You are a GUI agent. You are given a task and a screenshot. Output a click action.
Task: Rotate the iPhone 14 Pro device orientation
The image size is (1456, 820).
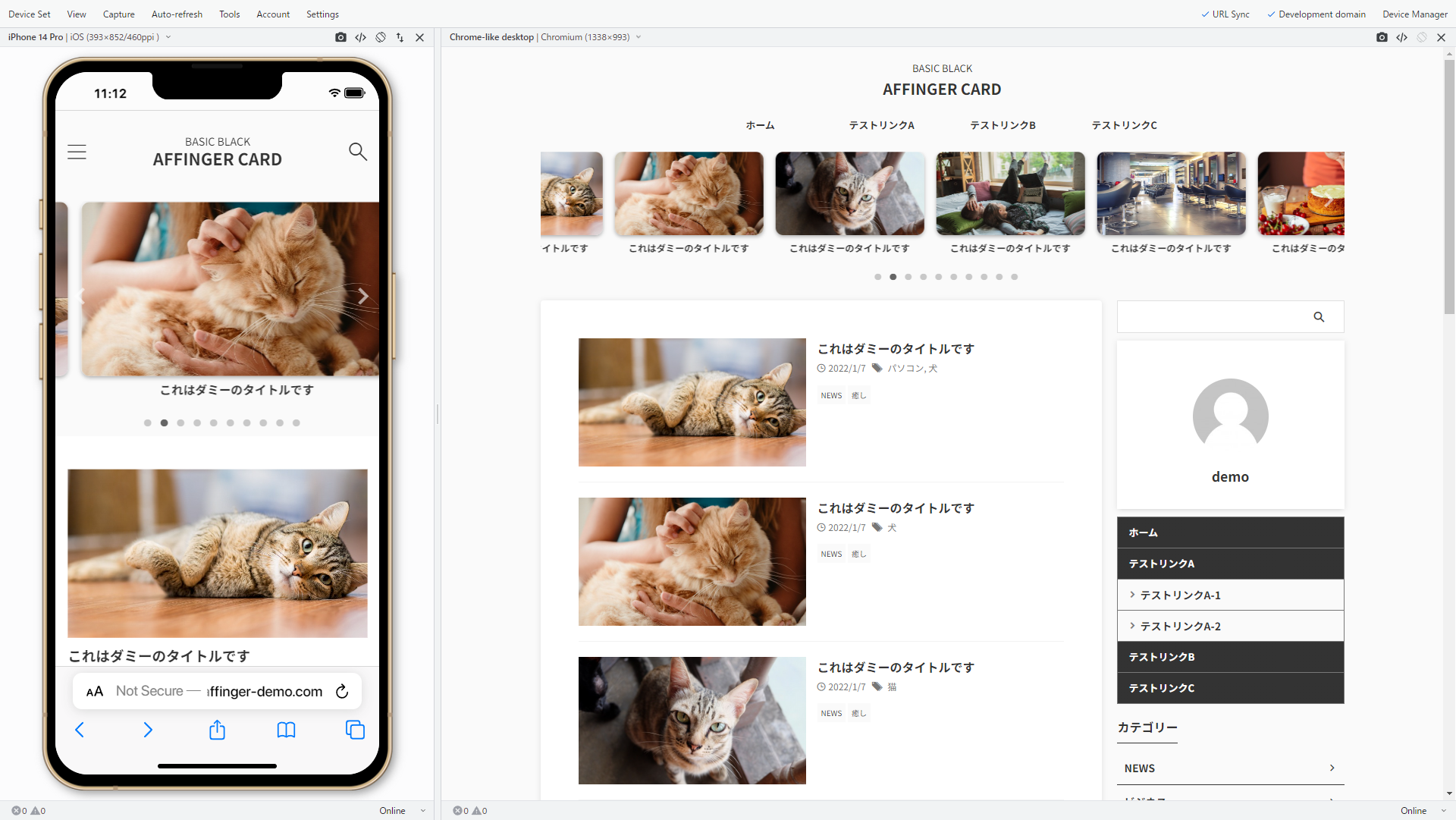381,37
